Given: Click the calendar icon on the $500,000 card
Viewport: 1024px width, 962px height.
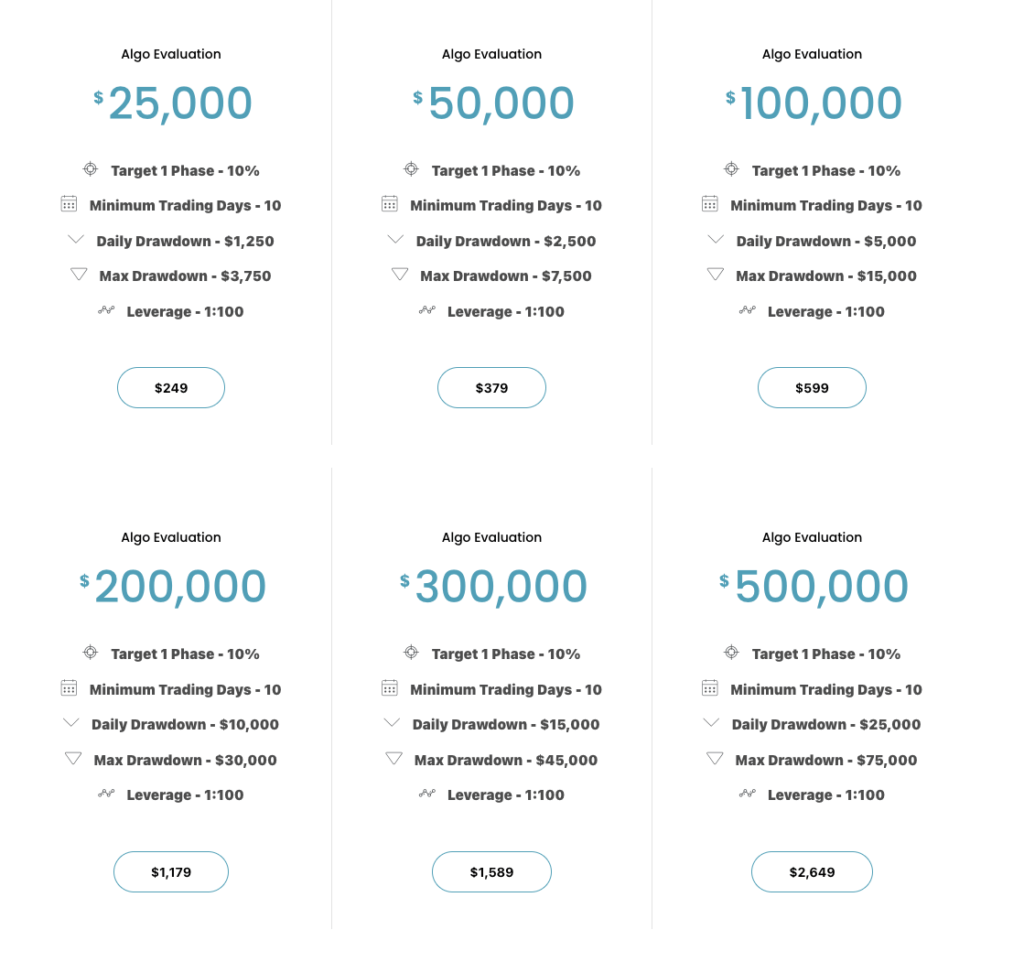Looking at the screenshot, I should click(710, 688).
